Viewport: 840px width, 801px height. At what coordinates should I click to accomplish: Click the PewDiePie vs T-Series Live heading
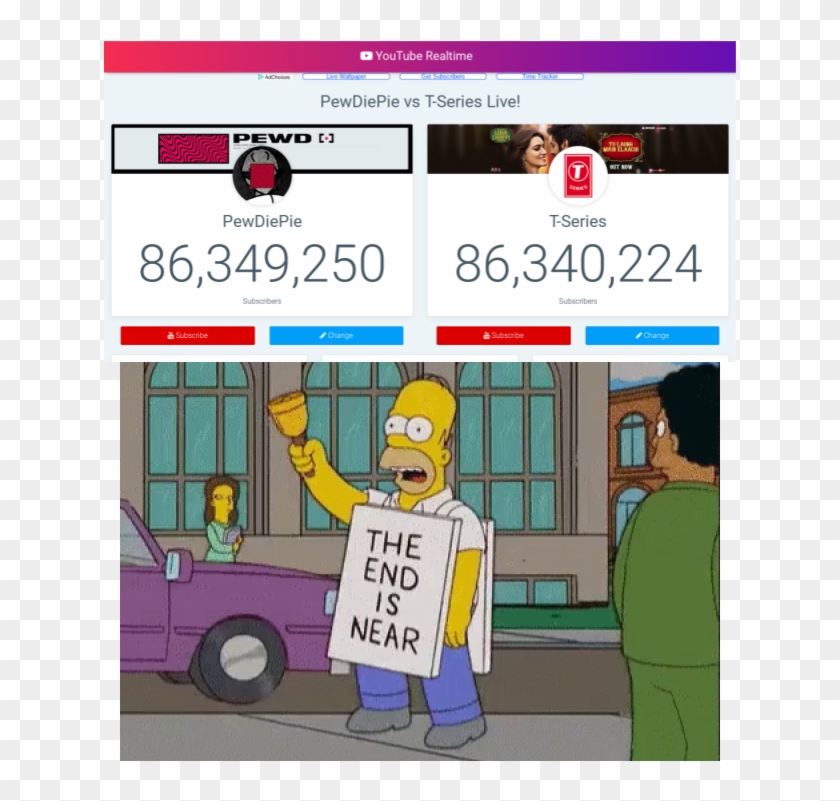click(x=420, y=101)
